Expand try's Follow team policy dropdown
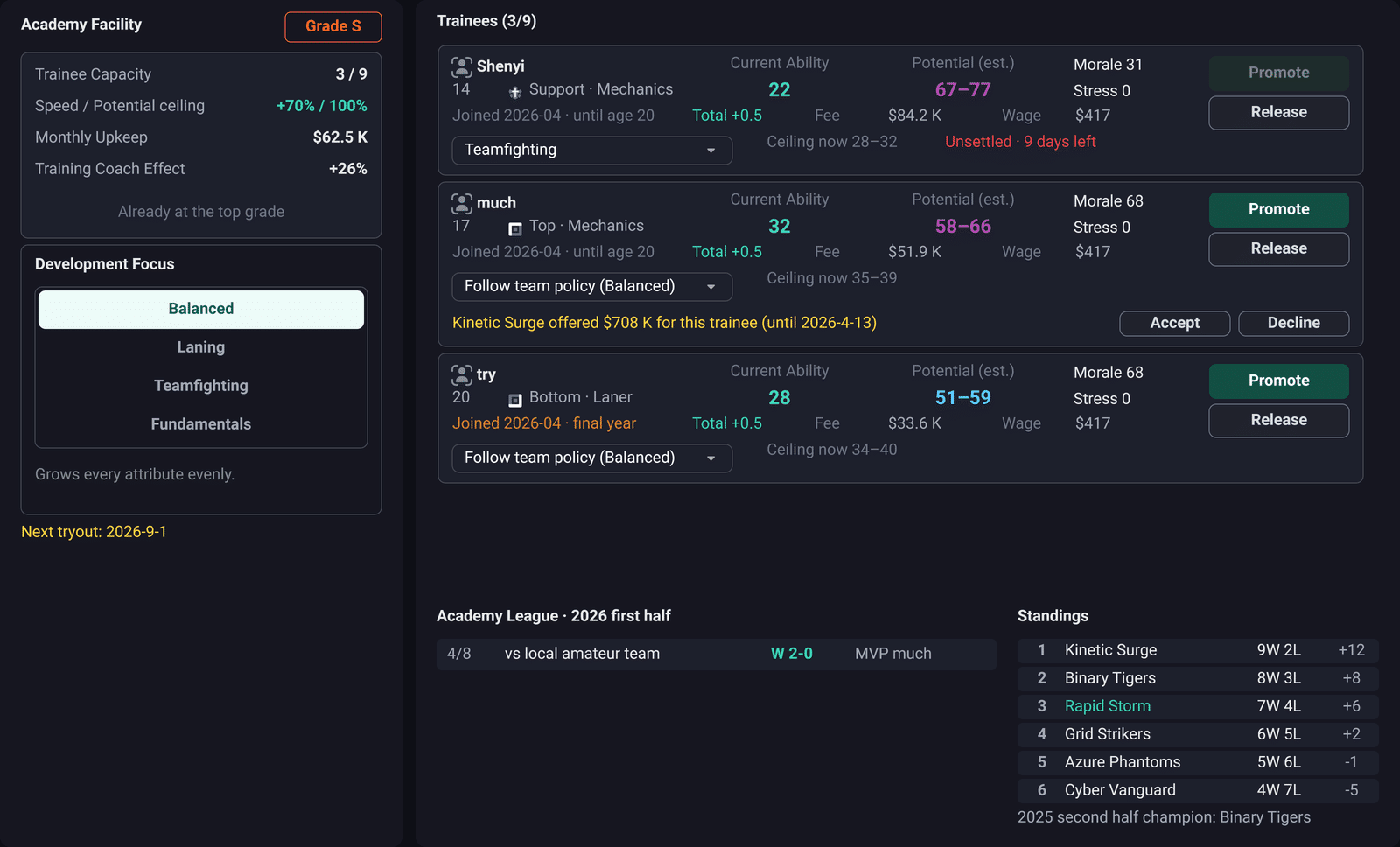1400x847 pixels. (592, 458)
